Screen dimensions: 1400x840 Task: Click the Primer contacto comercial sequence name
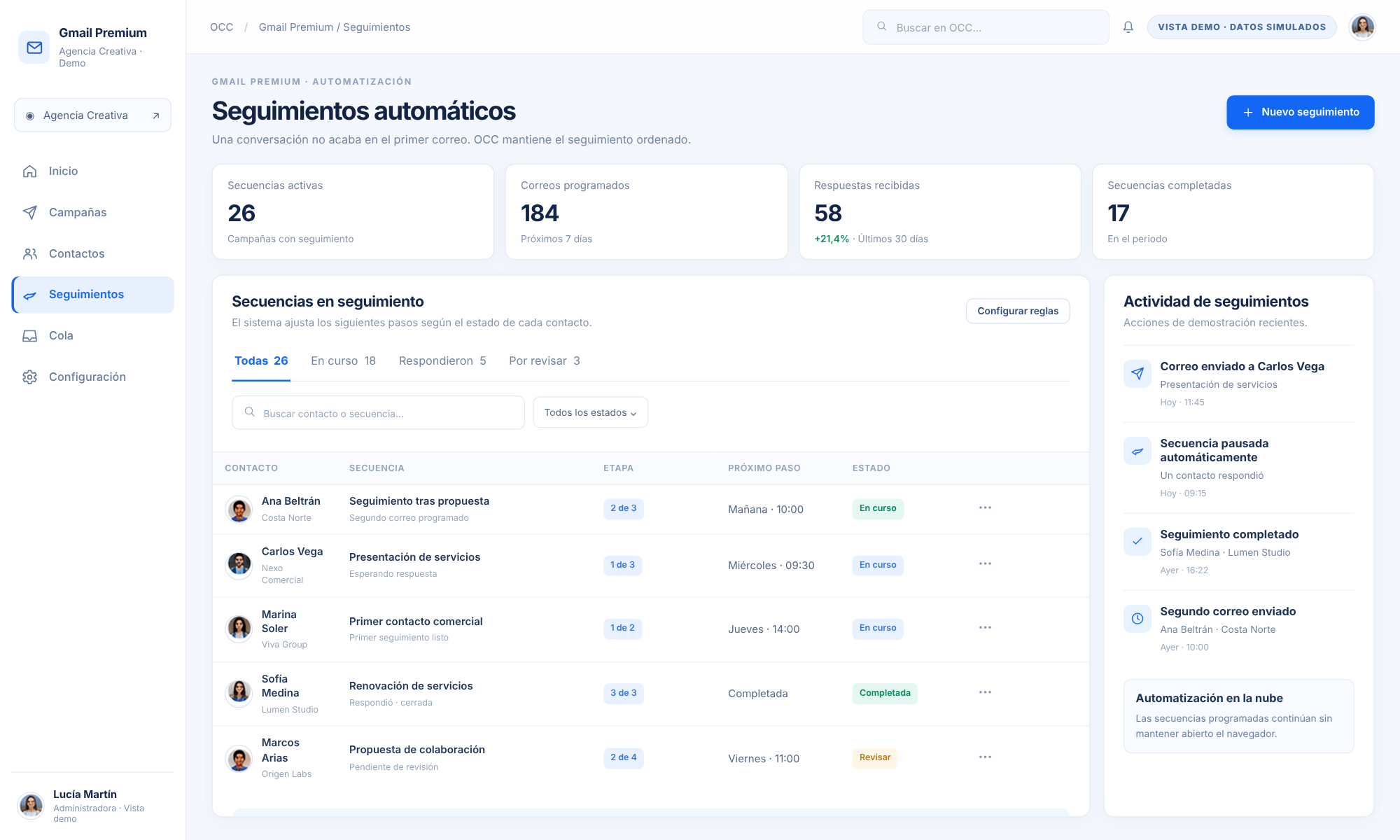pyautogui.click(x=416, y=622)
